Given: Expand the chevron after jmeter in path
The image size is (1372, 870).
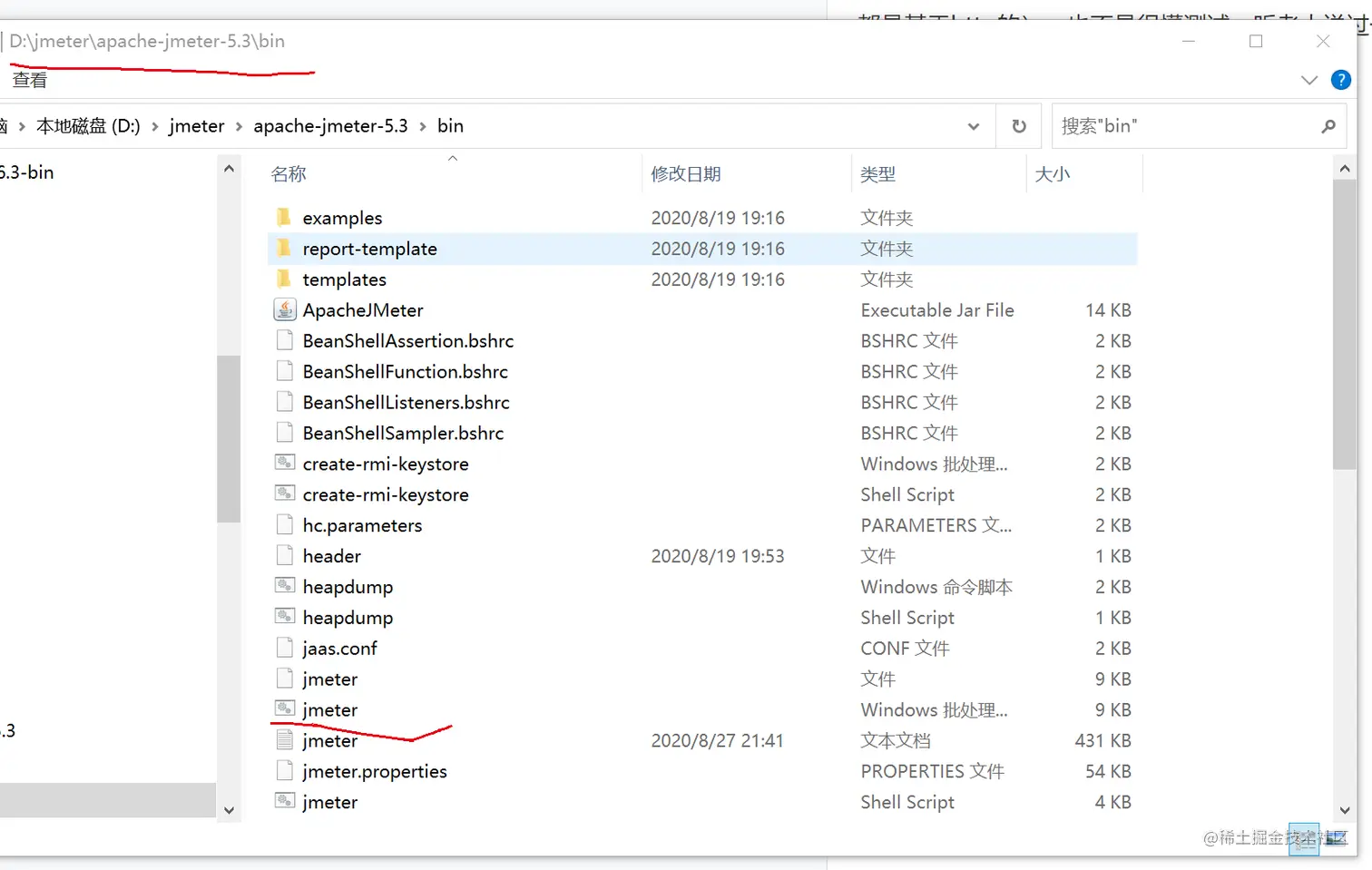Looking at the screenshot, I should pos(239,126).
